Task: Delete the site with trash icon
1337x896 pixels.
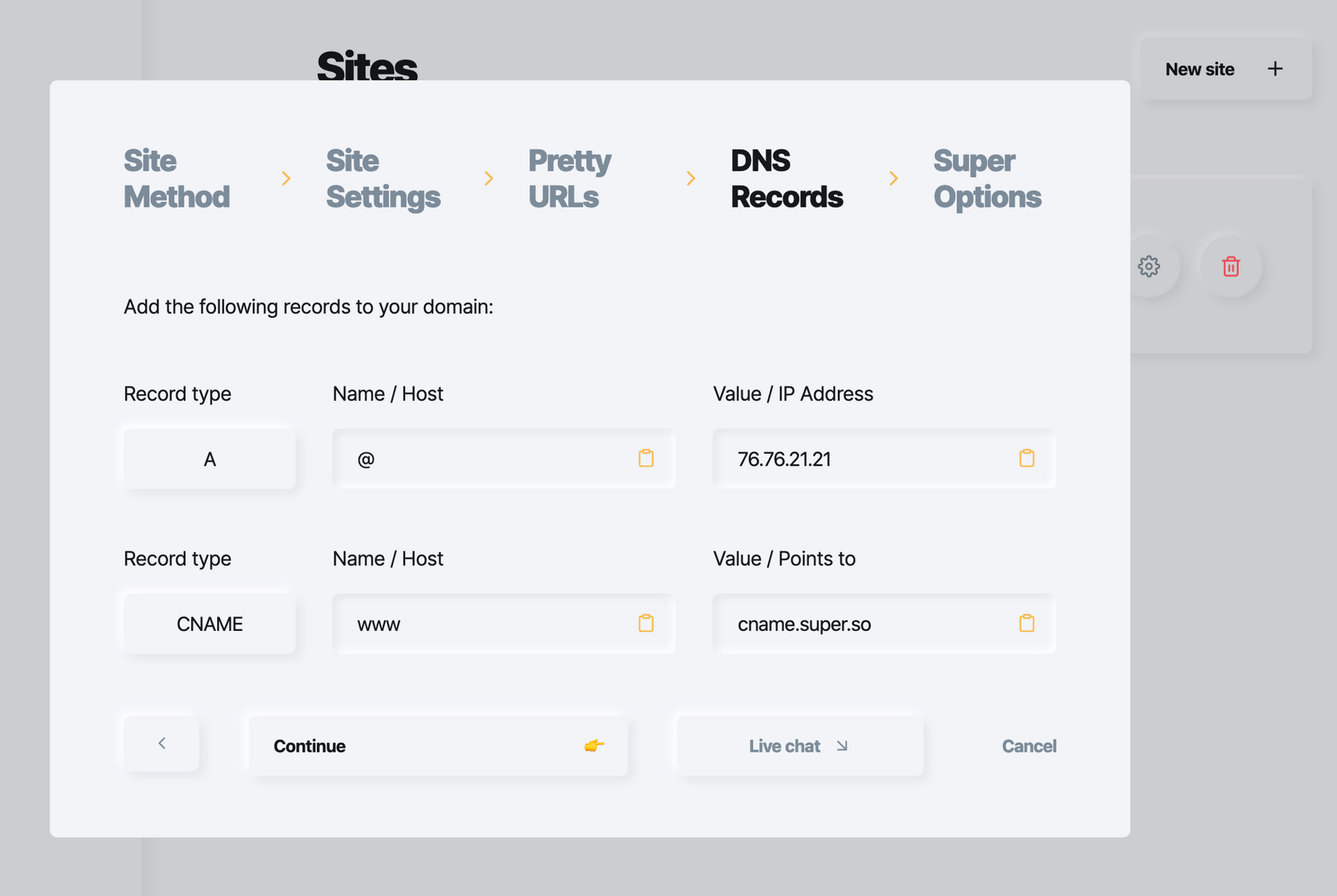Action: pos(1230,266)
